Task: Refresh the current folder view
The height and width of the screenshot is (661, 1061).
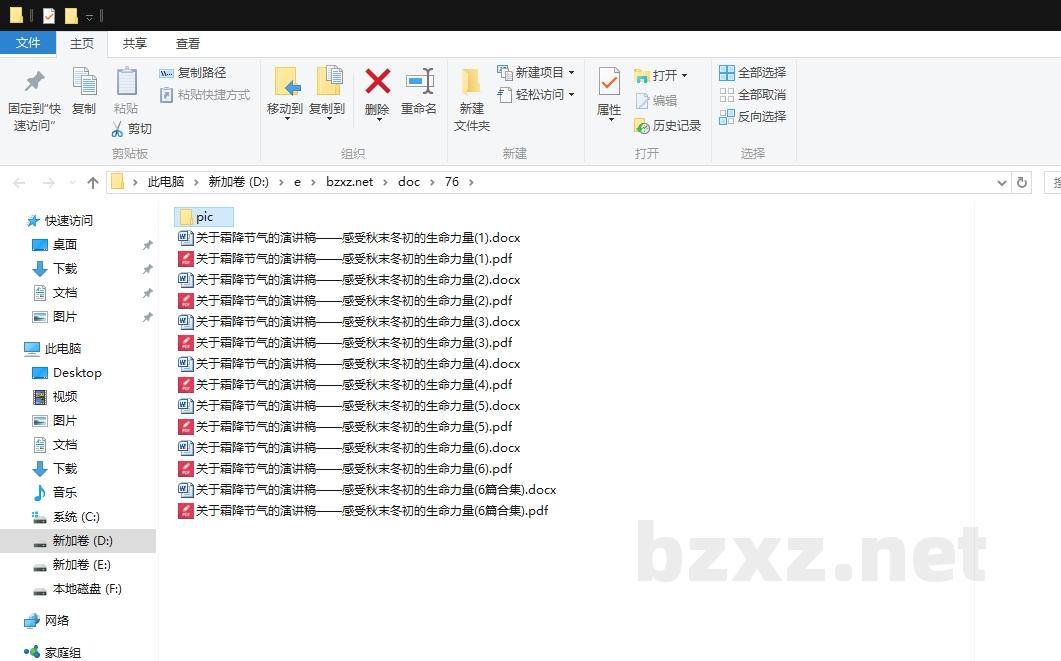Action: [x=1021, y=182]
